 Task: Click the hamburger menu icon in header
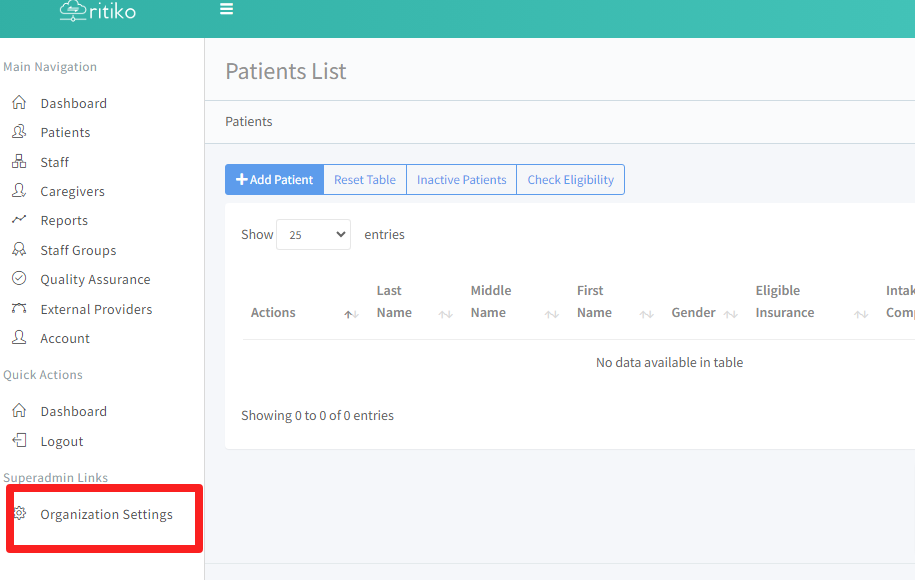click(227, 10)
